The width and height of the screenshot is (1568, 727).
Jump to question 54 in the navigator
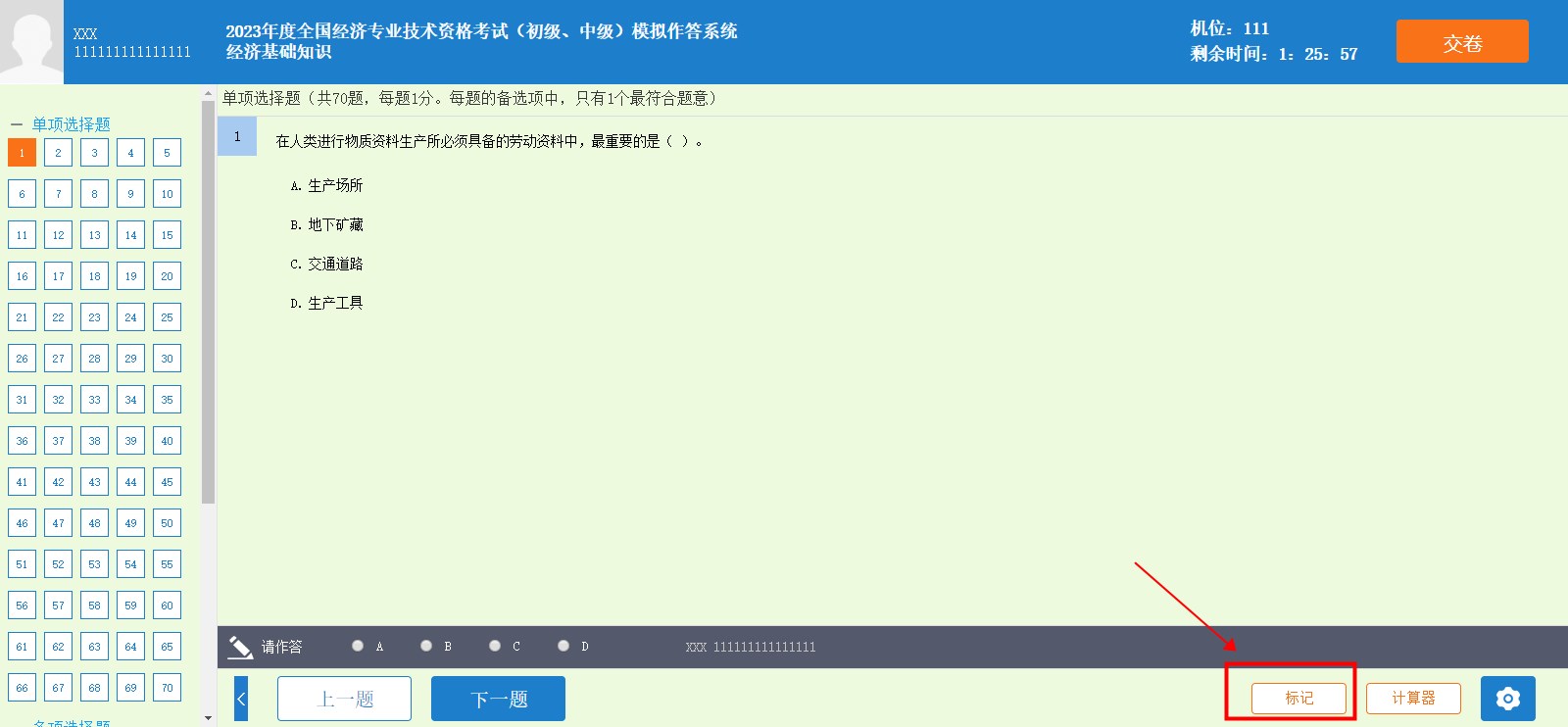[130, 564]
